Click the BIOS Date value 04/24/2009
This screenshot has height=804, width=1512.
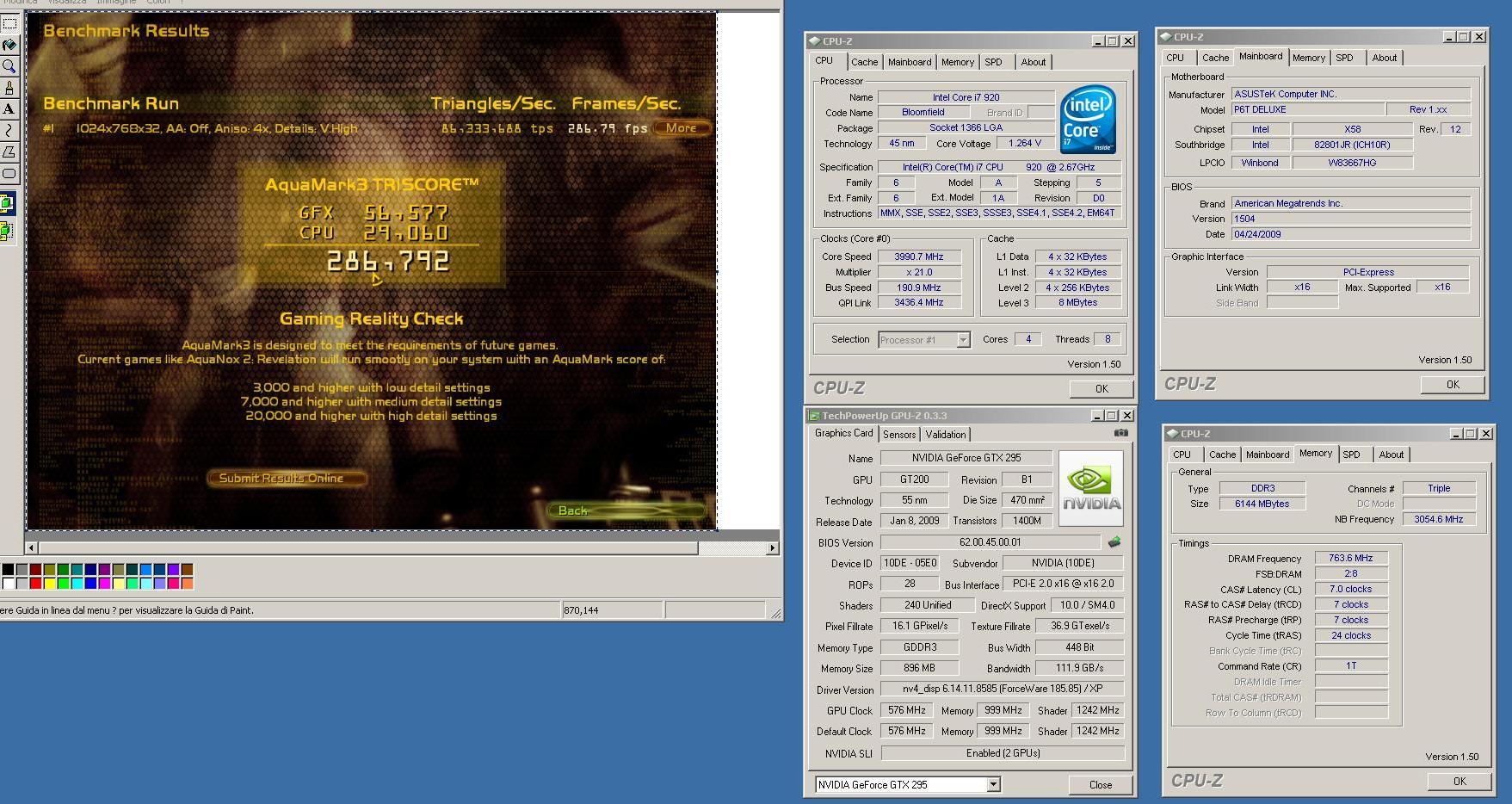click(1351, 234)
